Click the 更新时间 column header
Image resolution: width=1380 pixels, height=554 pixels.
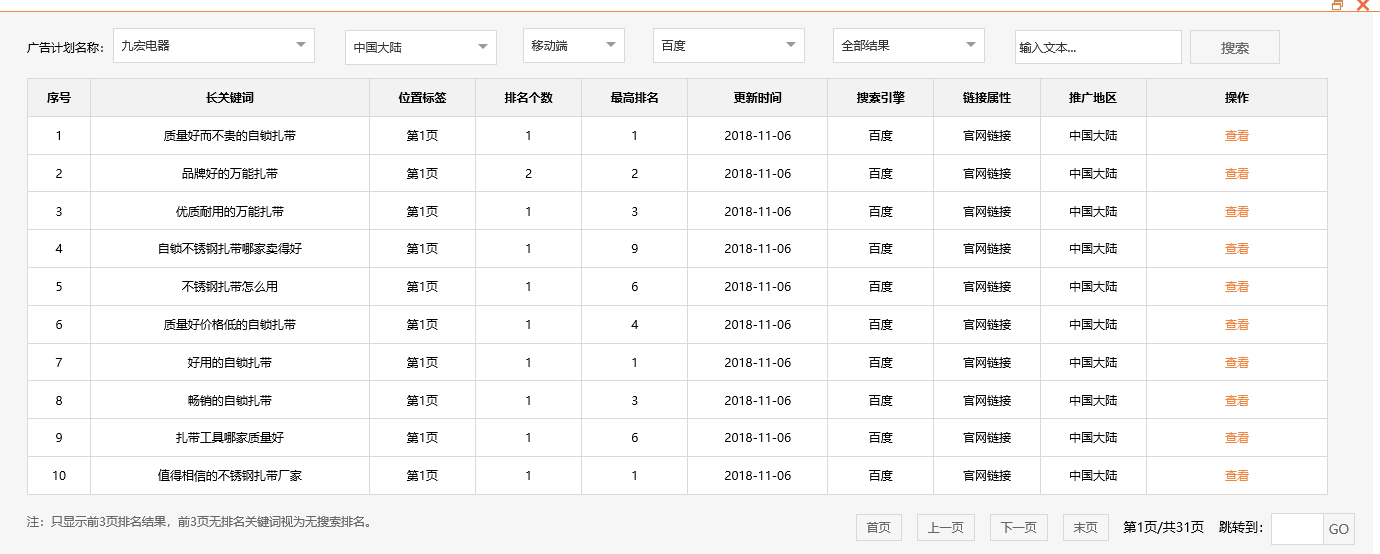pyautogui.click(x=757, y=98)
